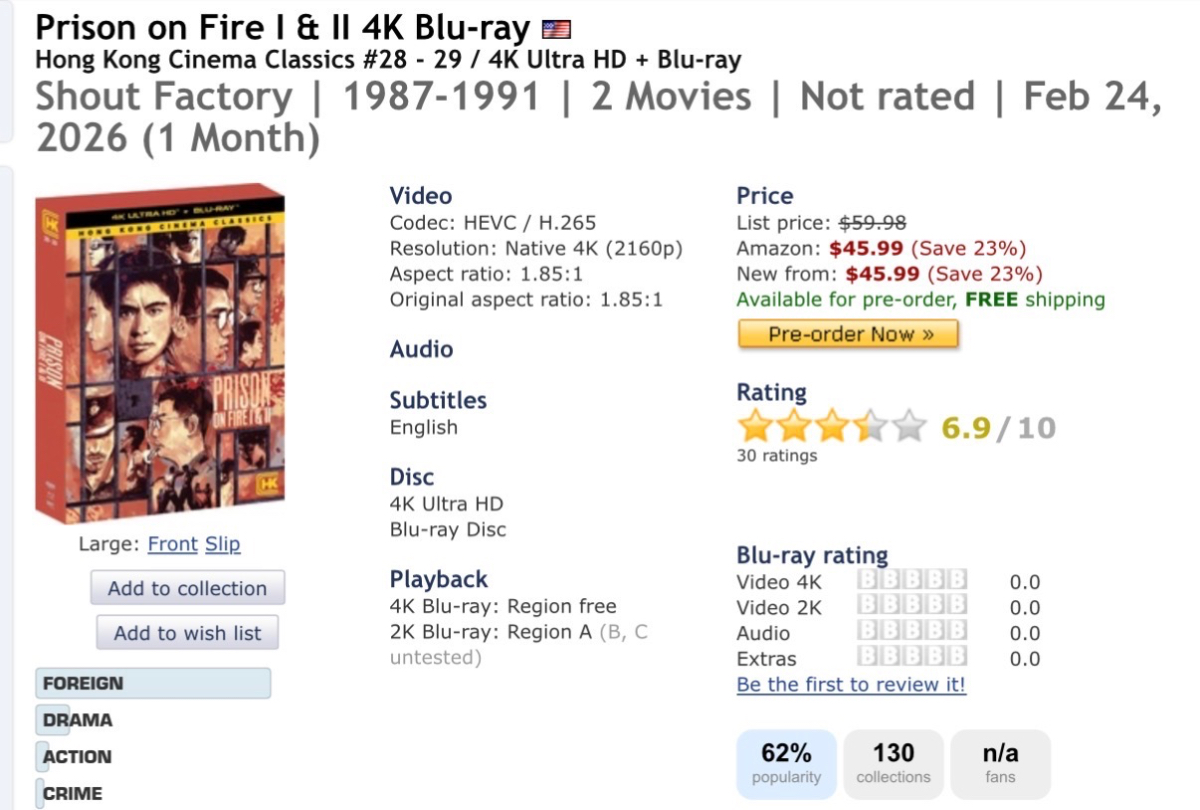The image size is (1200, 810).
Task: Click the 130 collections box
Action: 893,763
